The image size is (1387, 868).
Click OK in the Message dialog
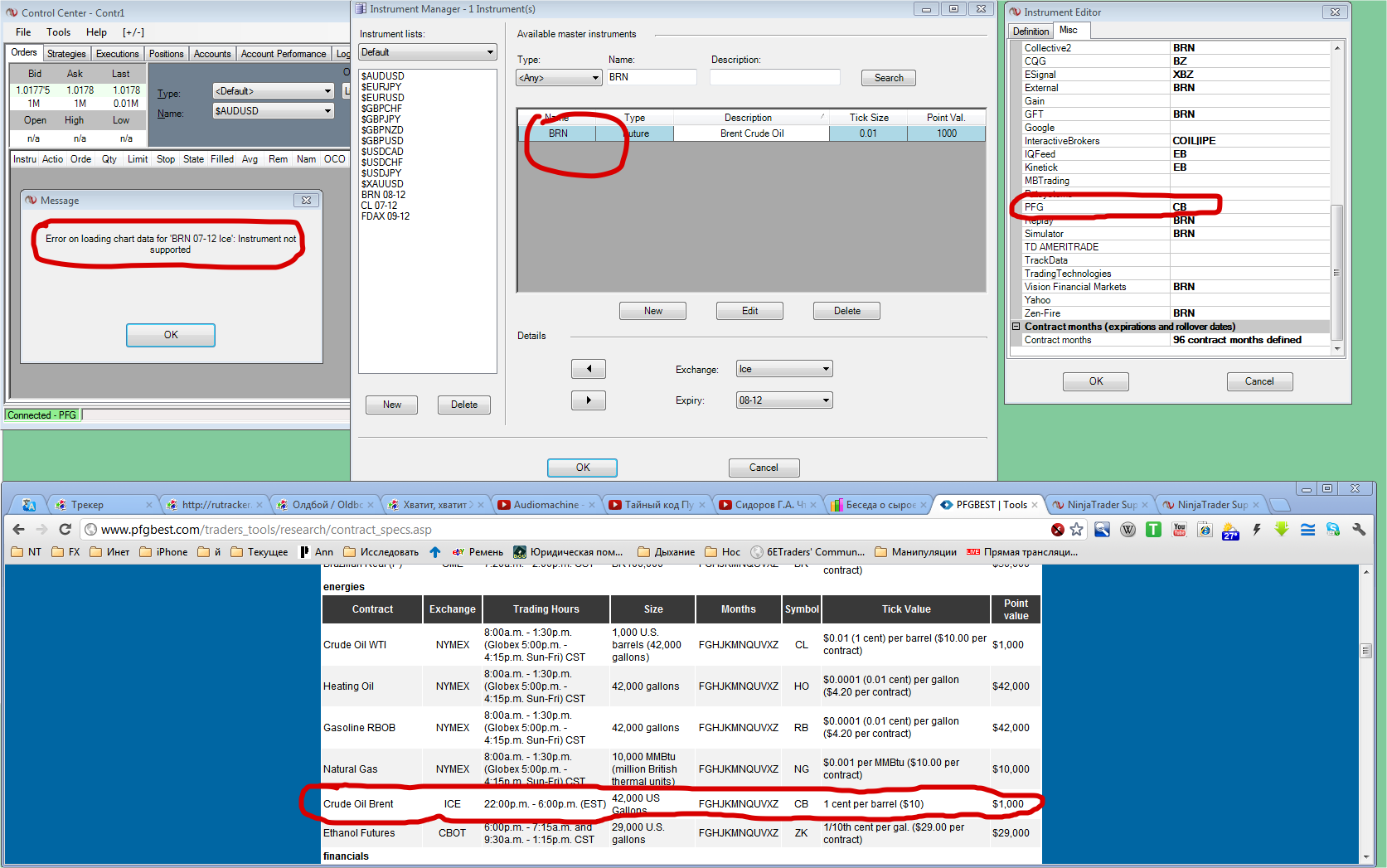pos(171,335)
